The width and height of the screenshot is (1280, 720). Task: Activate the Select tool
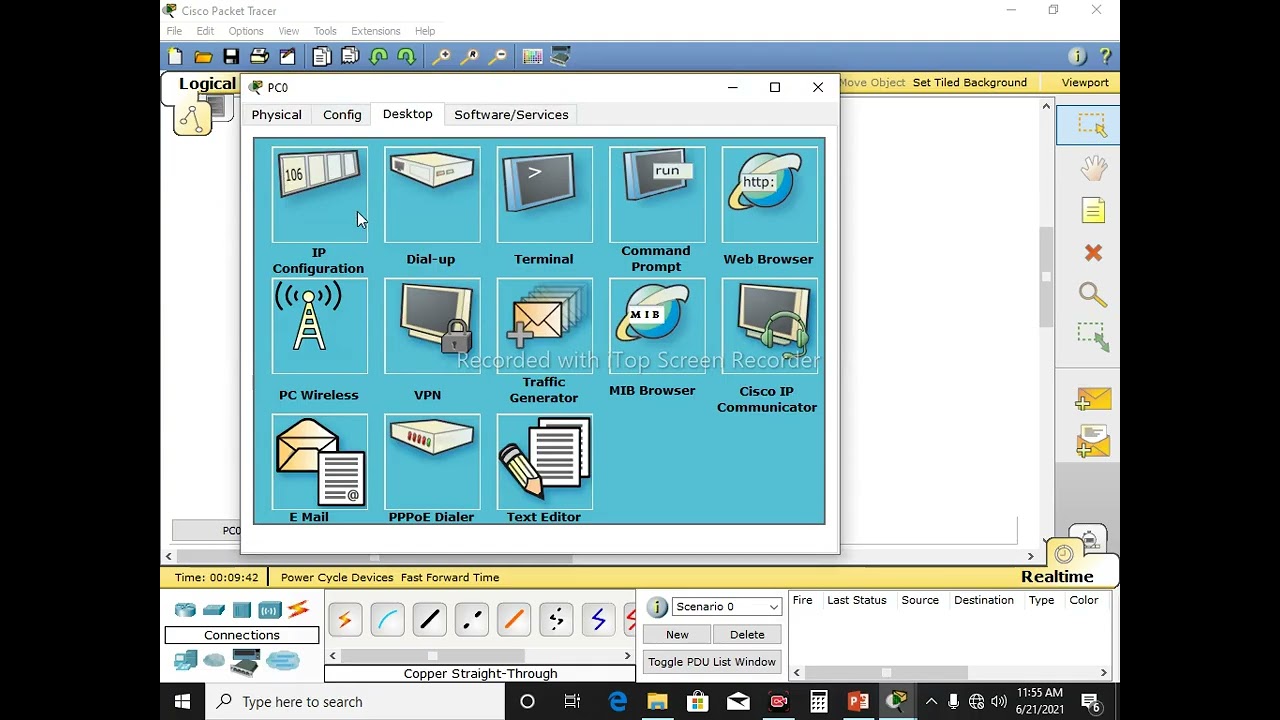click(x=1092, y=125)
